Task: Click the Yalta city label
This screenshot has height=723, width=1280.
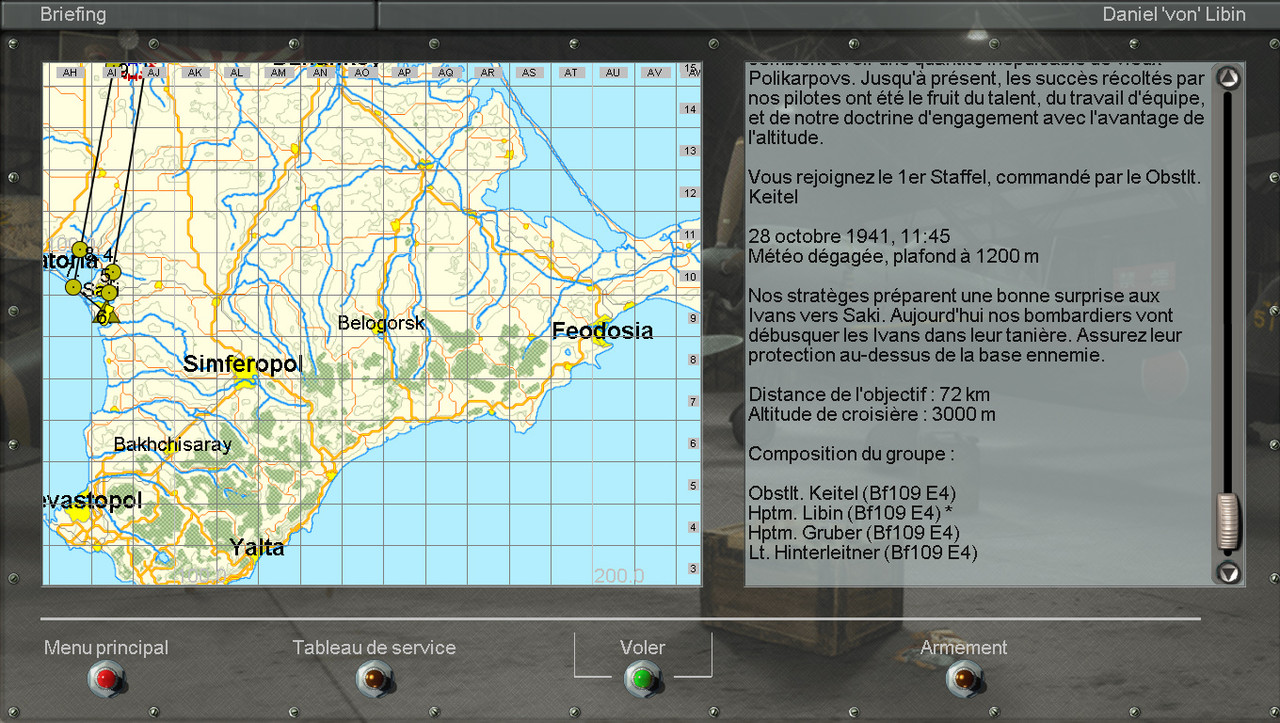Action: point(257,547)
